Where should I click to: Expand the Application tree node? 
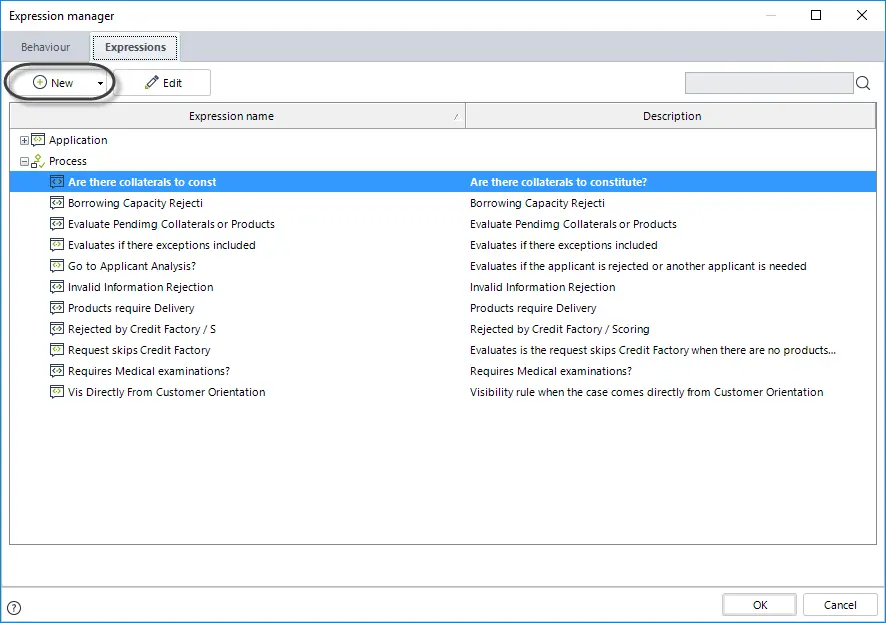(24, 140)
